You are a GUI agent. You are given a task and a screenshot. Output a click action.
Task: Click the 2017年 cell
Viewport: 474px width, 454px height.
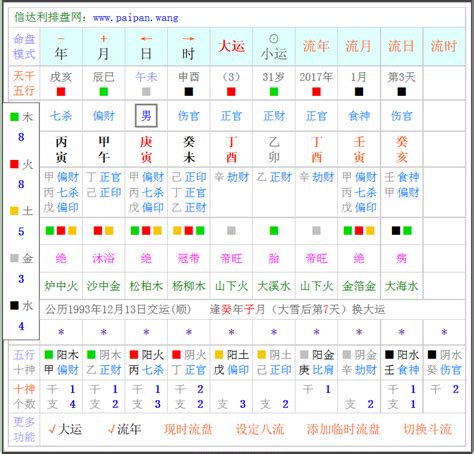click(316, 77)
